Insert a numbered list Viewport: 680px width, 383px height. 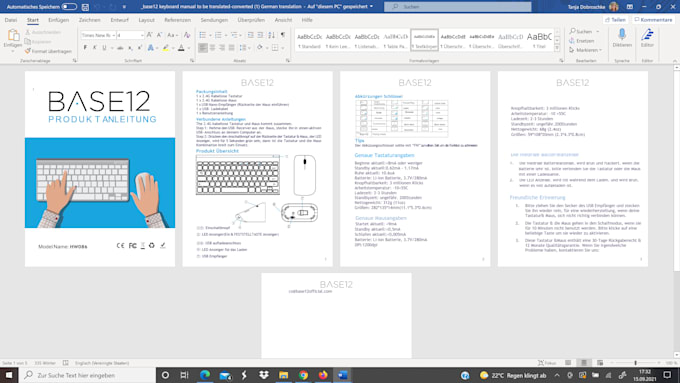click(x=218, y=35)
